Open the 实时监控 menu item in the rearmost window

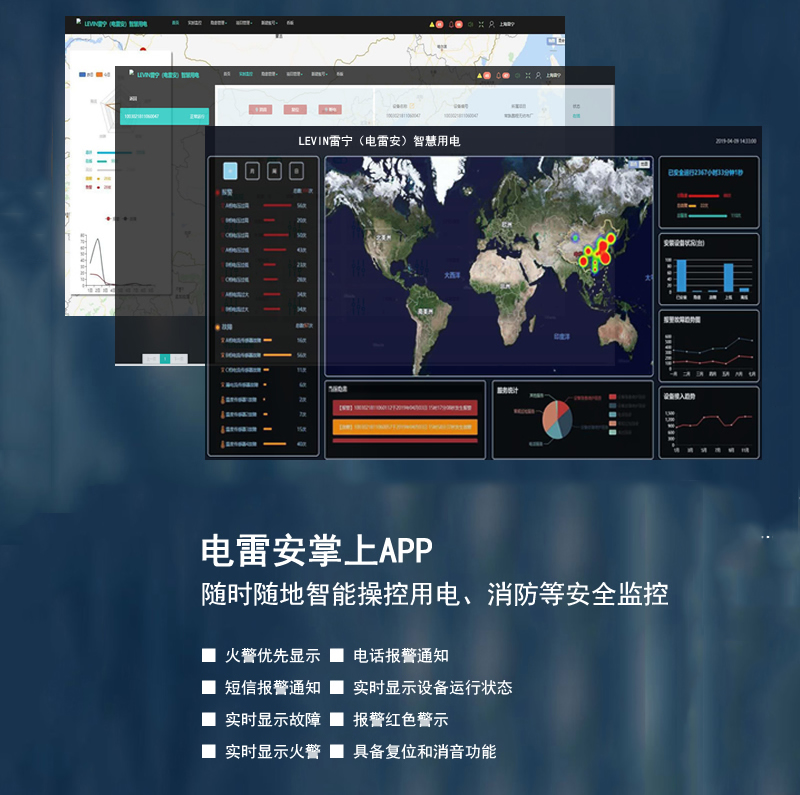click(x=194, y=23)
